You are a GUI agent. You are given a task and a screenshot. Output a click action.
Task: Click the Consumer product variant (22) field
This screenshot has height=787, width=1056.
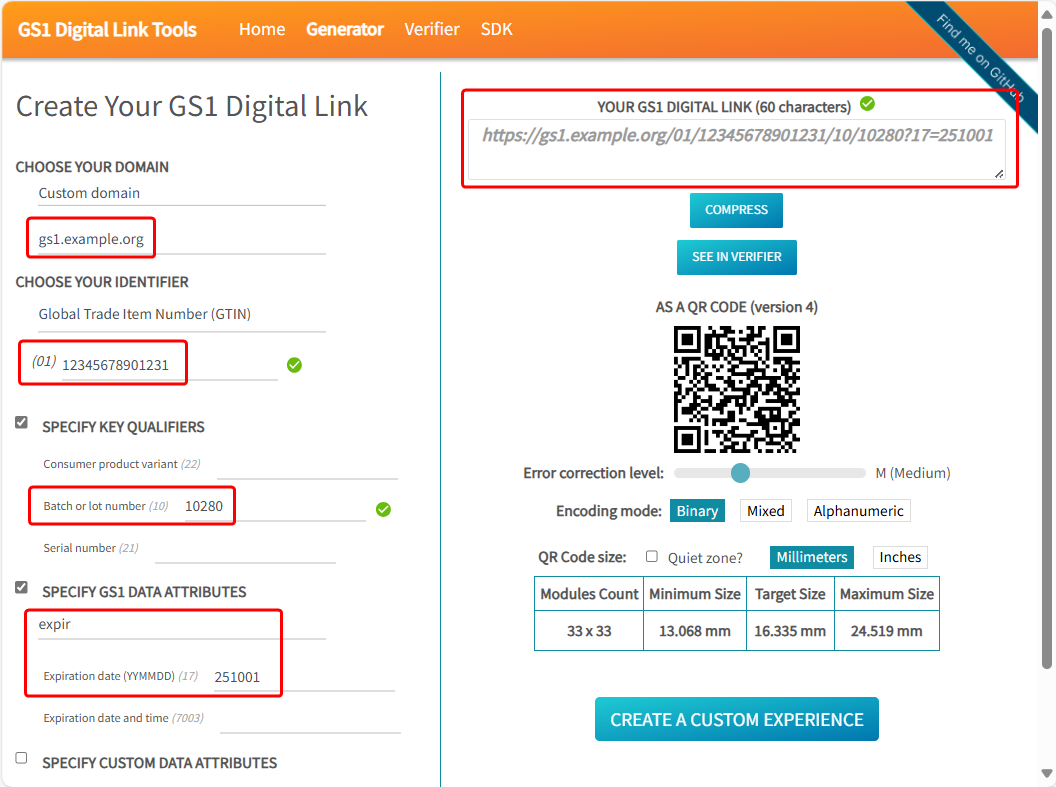[x=307, y=465]
